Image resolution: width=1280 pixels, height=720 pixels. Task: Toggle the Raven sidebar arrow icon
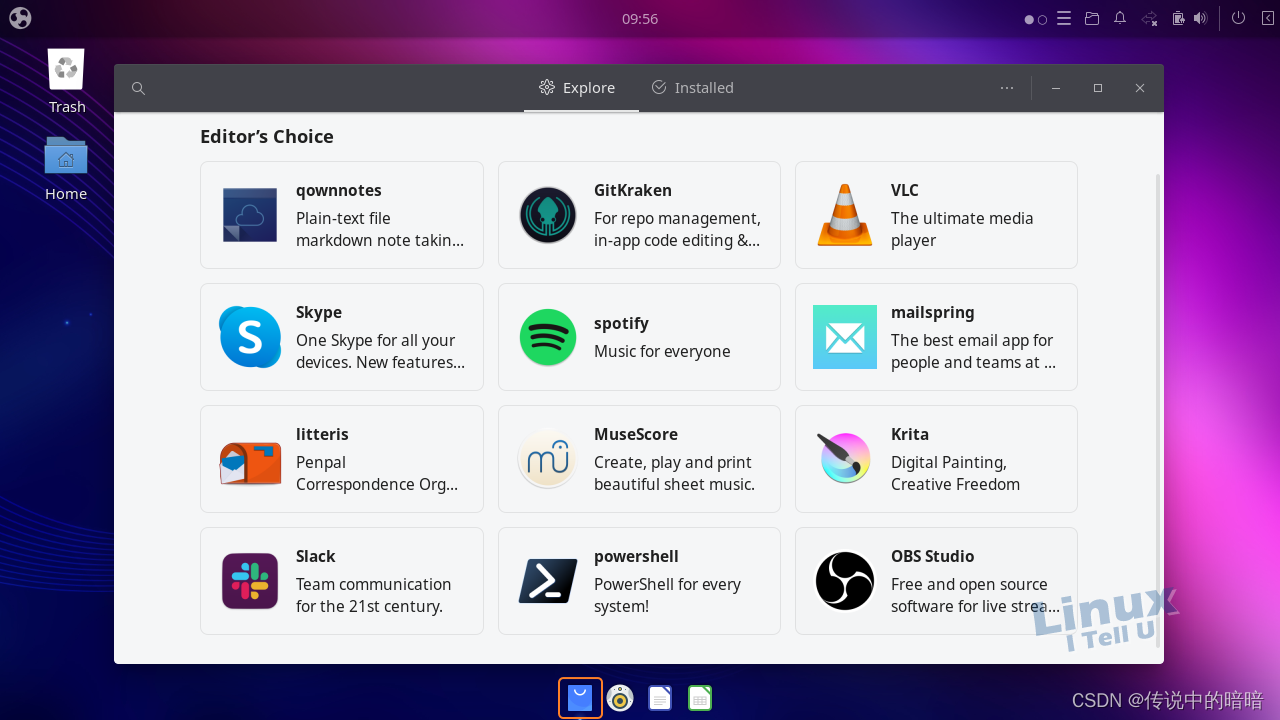(1267, 18)
